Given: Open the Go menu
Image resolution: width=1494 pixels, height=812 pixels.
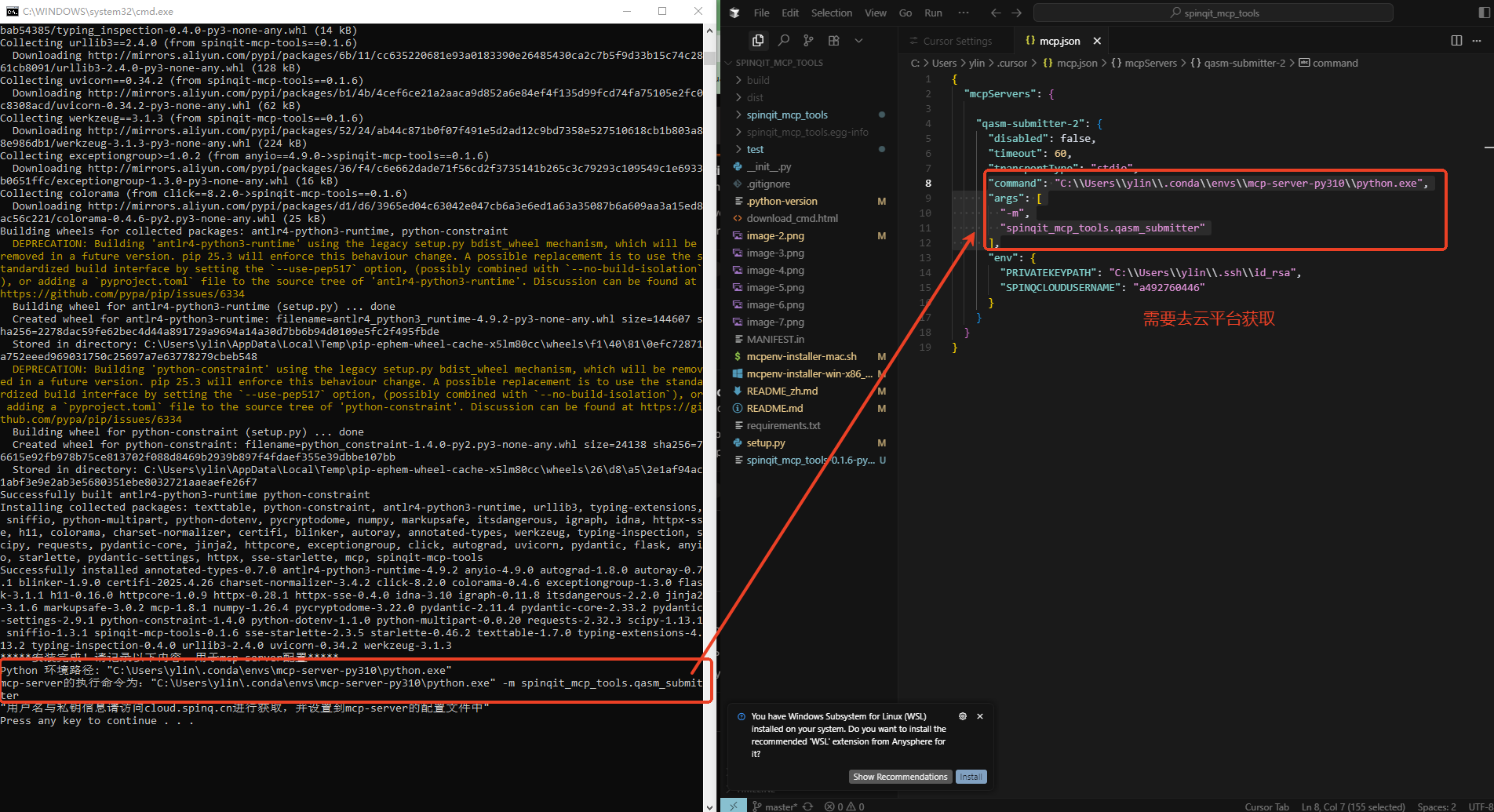Looking at the screenshot, I should coord(906,13).
